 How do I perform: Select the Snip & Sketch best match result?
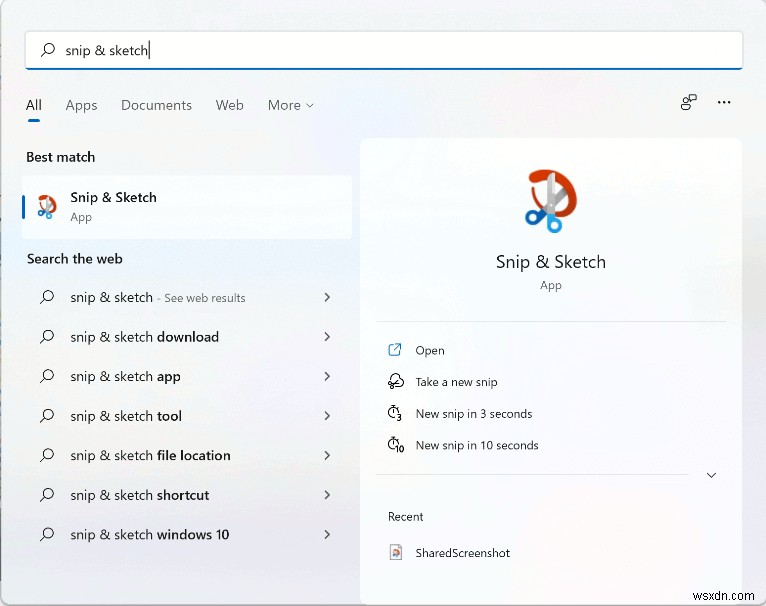187,207
